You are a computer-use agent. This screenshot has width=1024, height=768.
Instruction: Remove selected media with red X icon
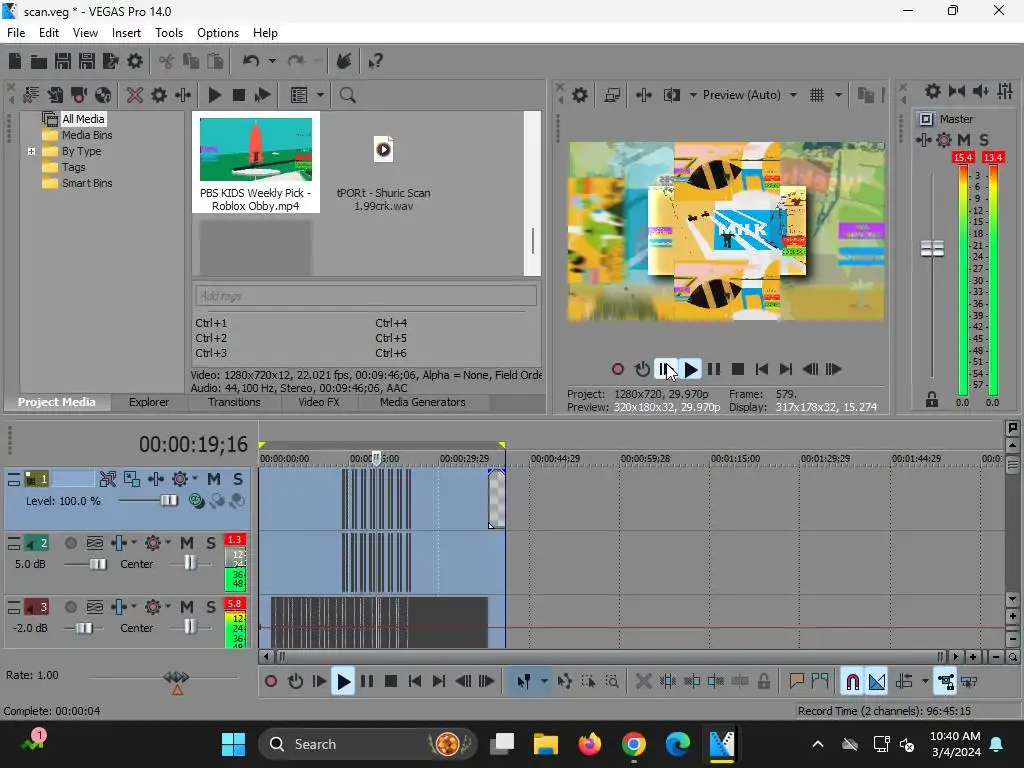[x=135, y=95]
